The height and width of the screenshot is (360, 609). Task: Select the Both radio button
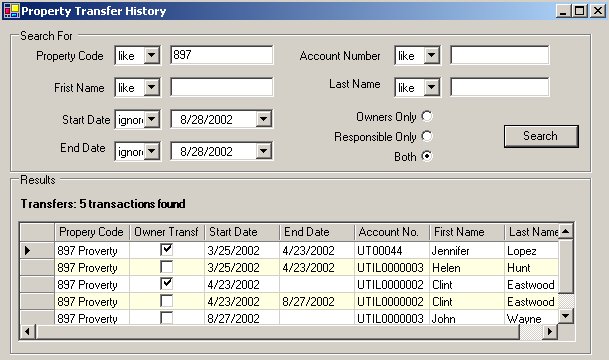point(427,156)
